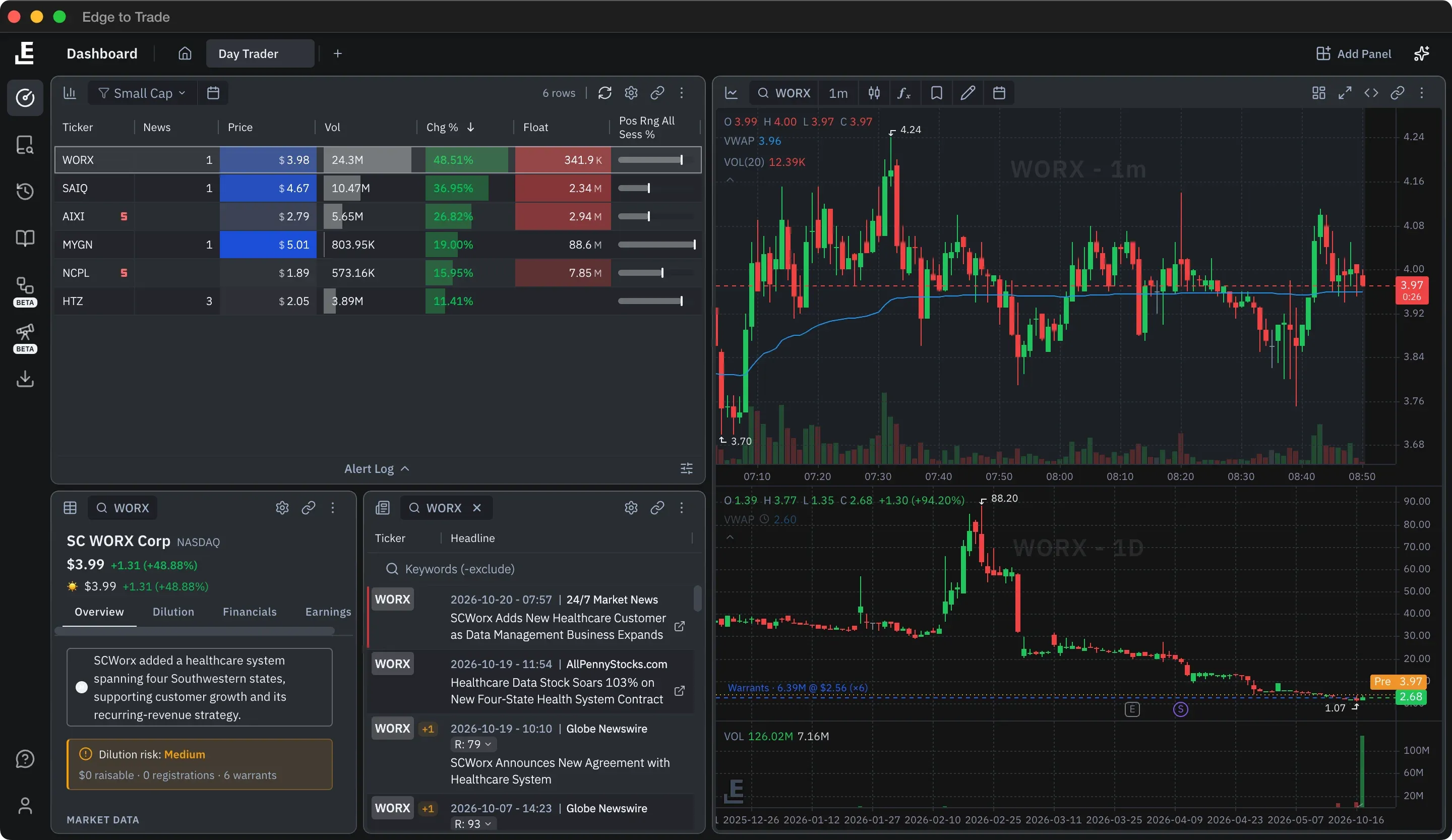The width and height of the screenshot is (1452, 840).
Task: Open the user profile icon in sidebar
Action: 25,805
